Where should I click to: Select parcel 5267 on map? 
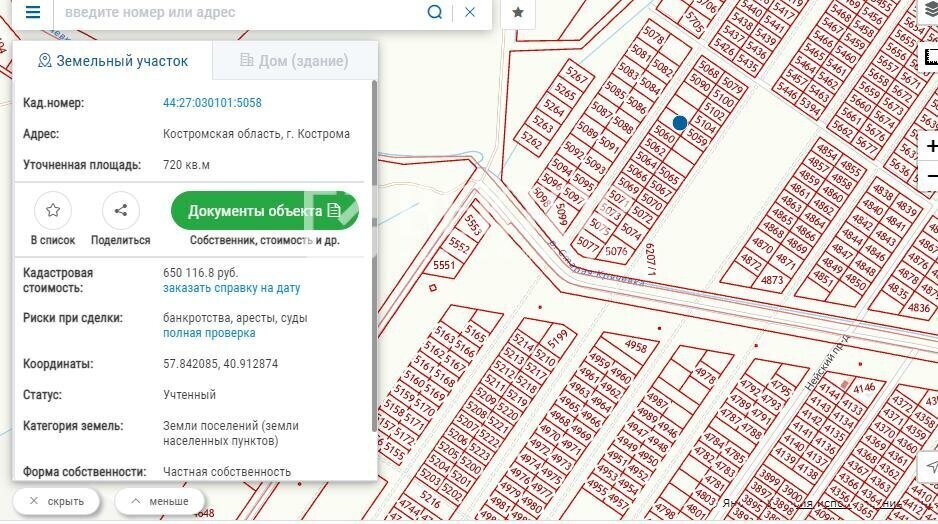pos(577,75)
